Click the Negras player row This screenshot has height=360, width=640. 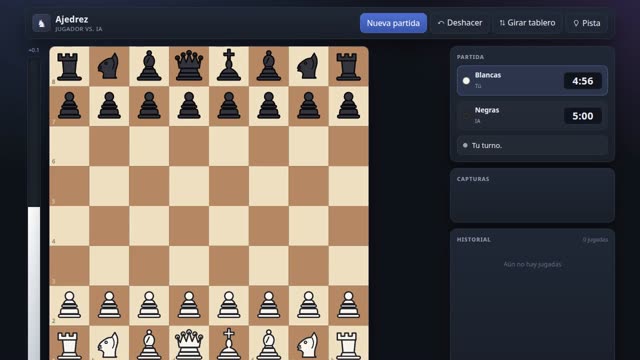(532, 116)
